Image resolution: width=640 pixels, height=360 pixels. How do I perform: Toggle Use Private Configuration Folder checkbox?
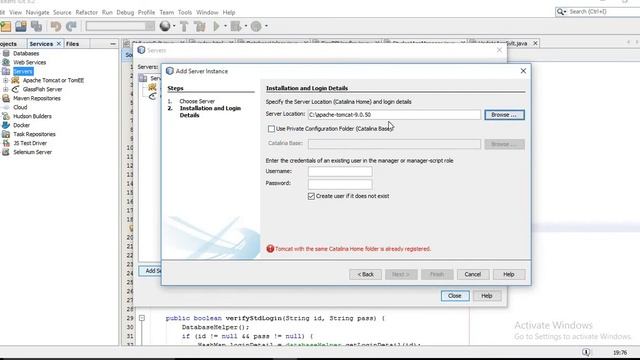point(271,129)
